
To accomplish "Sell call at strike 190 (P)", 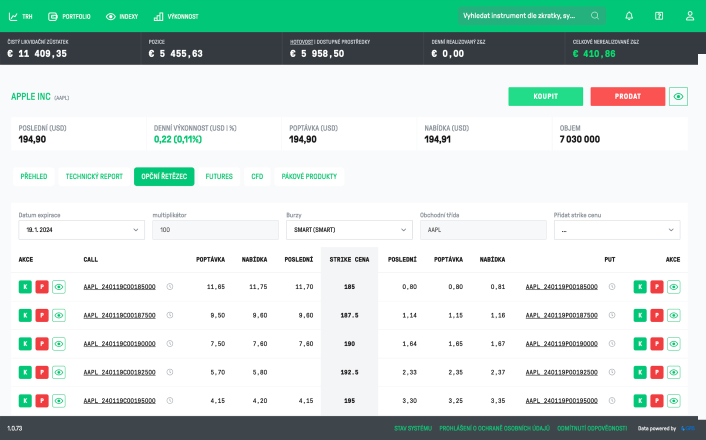I will pyautogui.click(x=42, y=344).
